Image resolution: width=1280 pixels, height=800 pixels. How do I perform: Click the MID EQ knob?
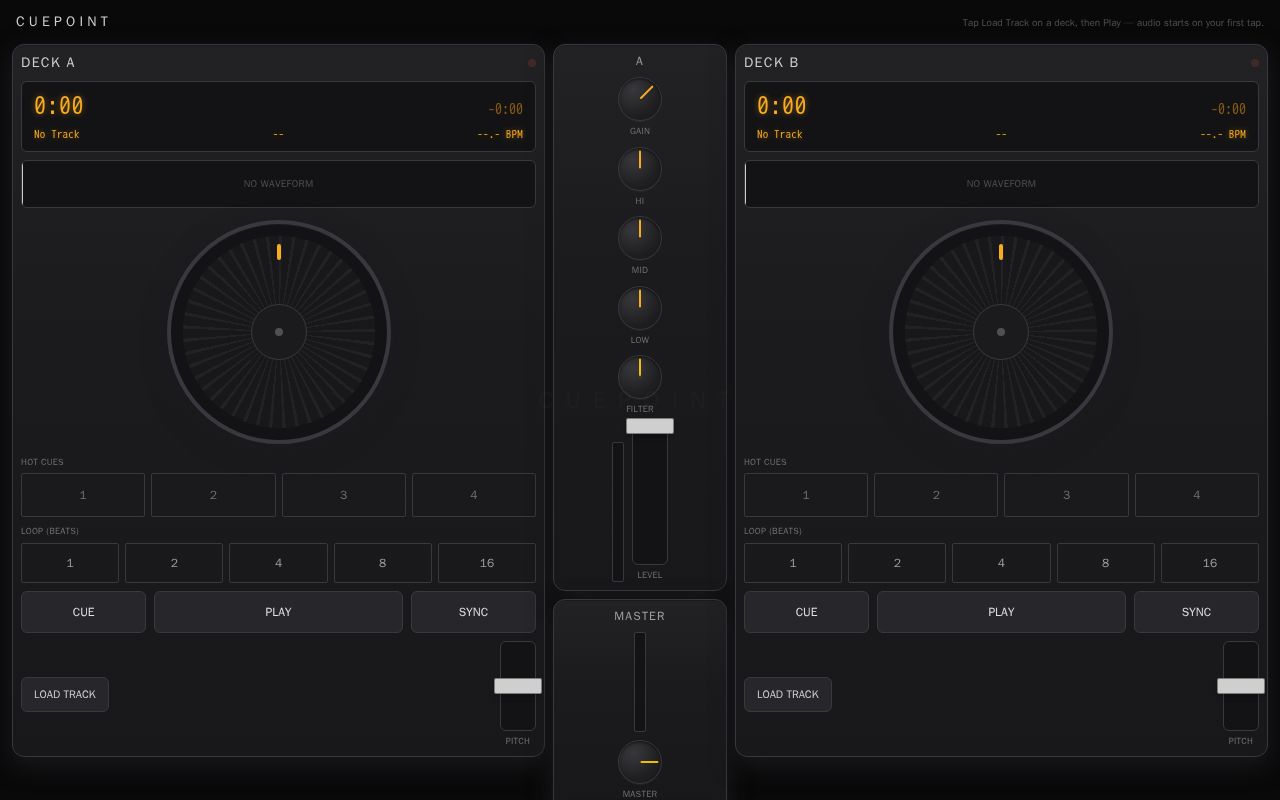[x=640, y=239]
